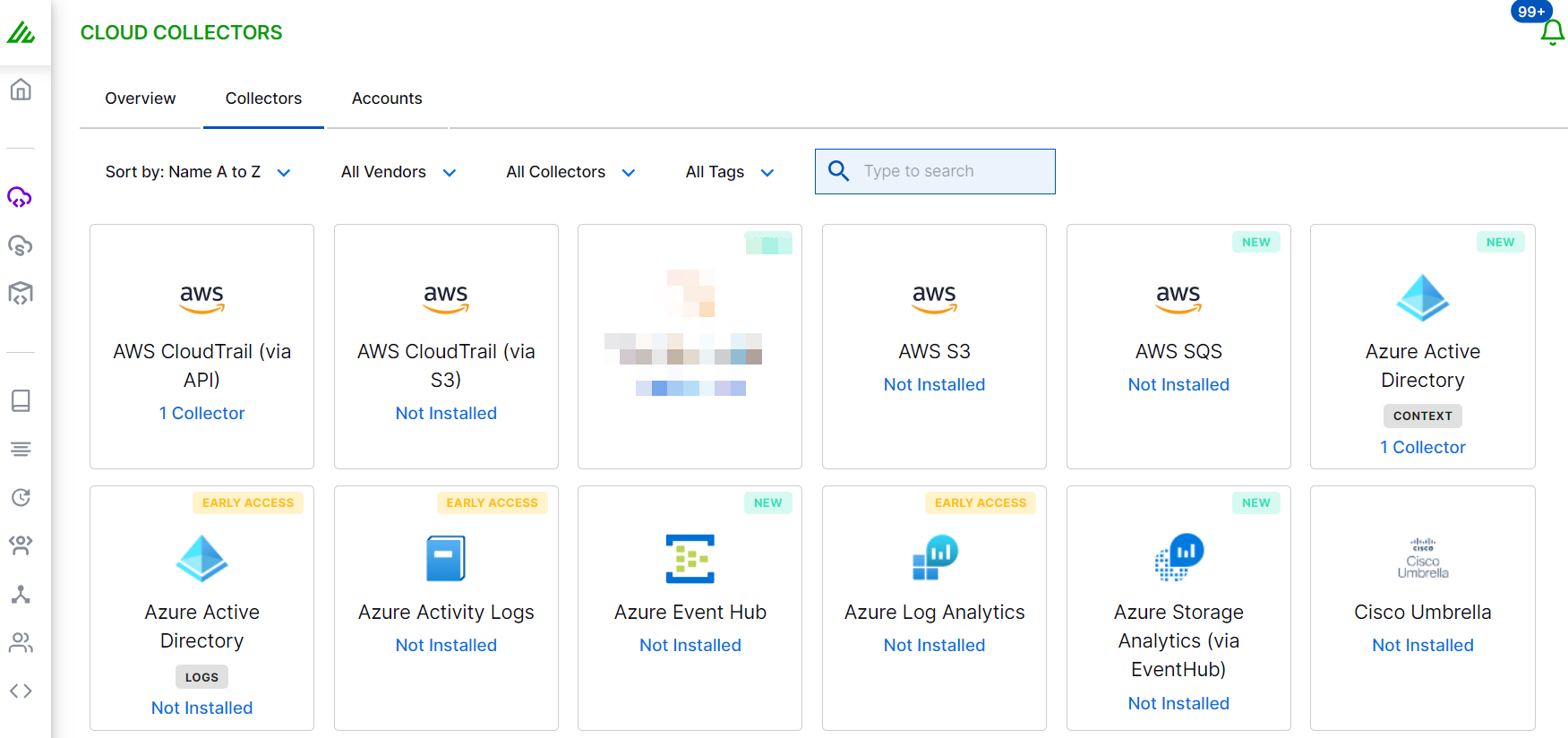Image resolution: width=1568 pixels, height=738 pixels.
Task: Open the cloud-with-sync-arrow sidebar icon
Action: pos(20,245)
